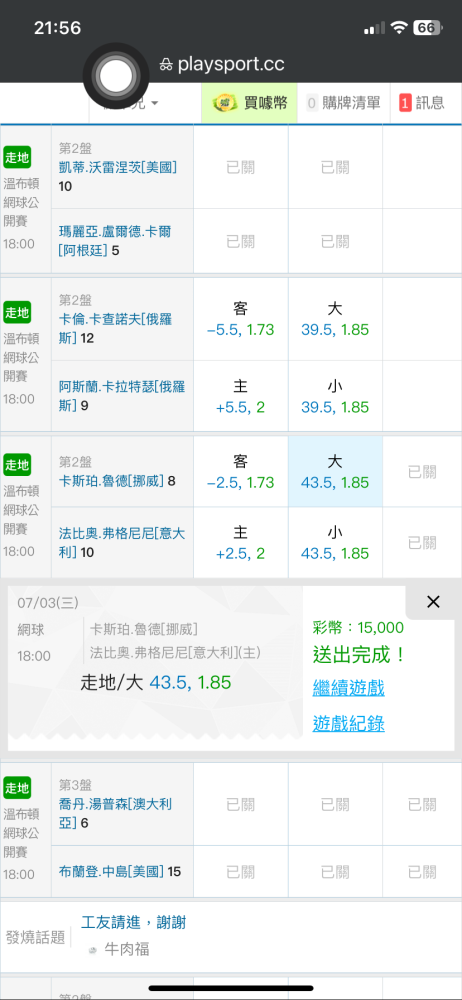Open hot topic 工友請進，謝謝
The height and width of the screenshot is (1000, 462).
pos(133,922)
